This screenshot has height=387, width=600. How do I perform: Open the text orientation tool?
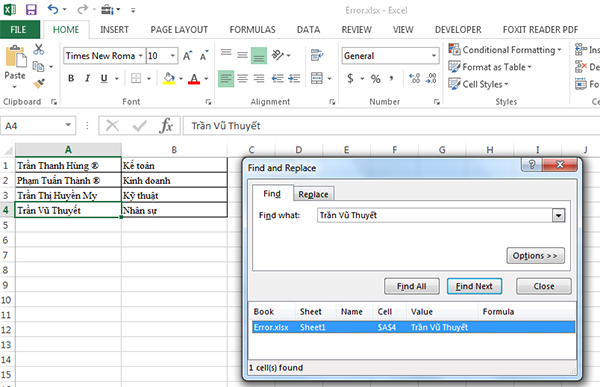[277, 56]
